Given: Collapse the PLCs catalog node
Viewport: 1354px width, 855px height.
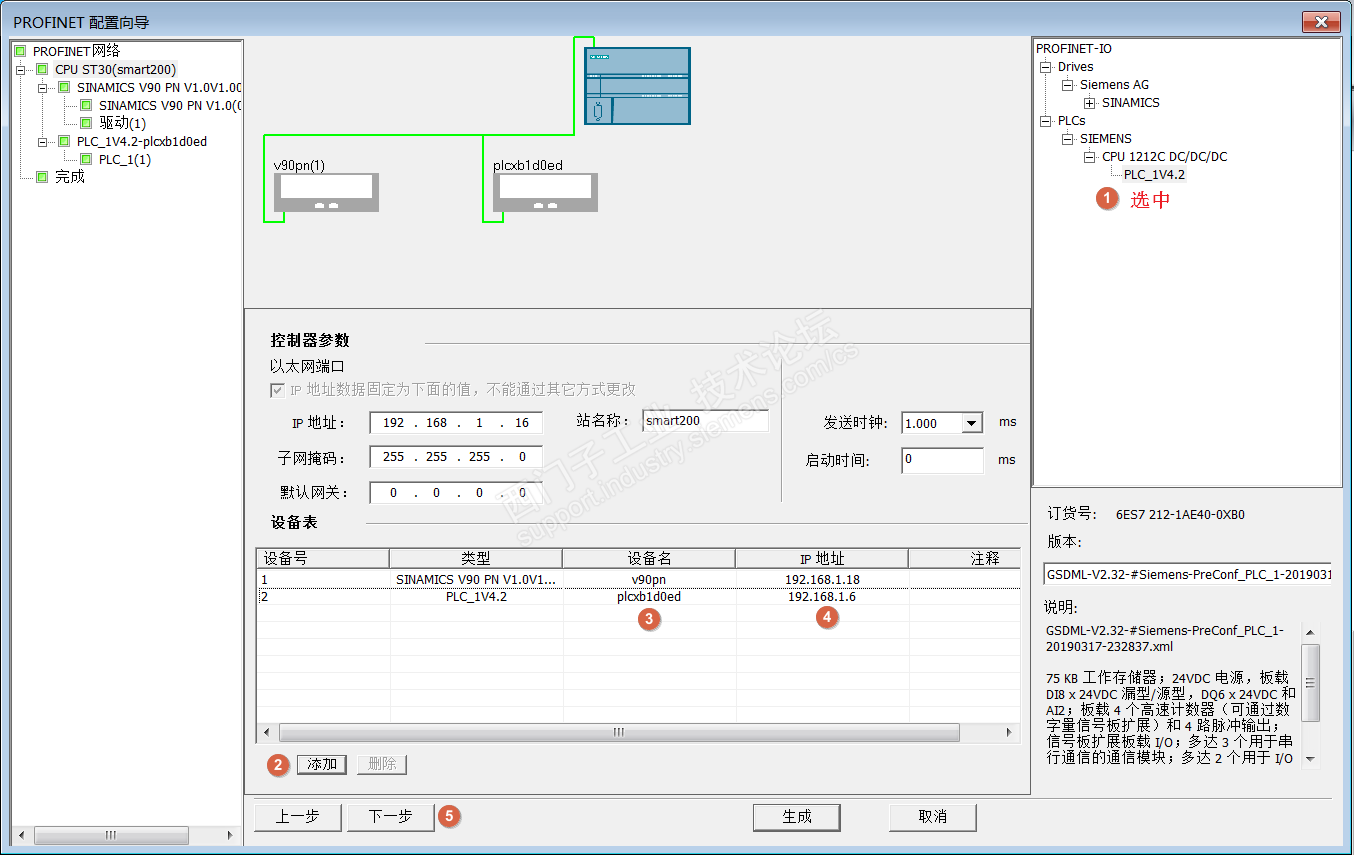Looking at the screenshot, I should [1046, 121].
